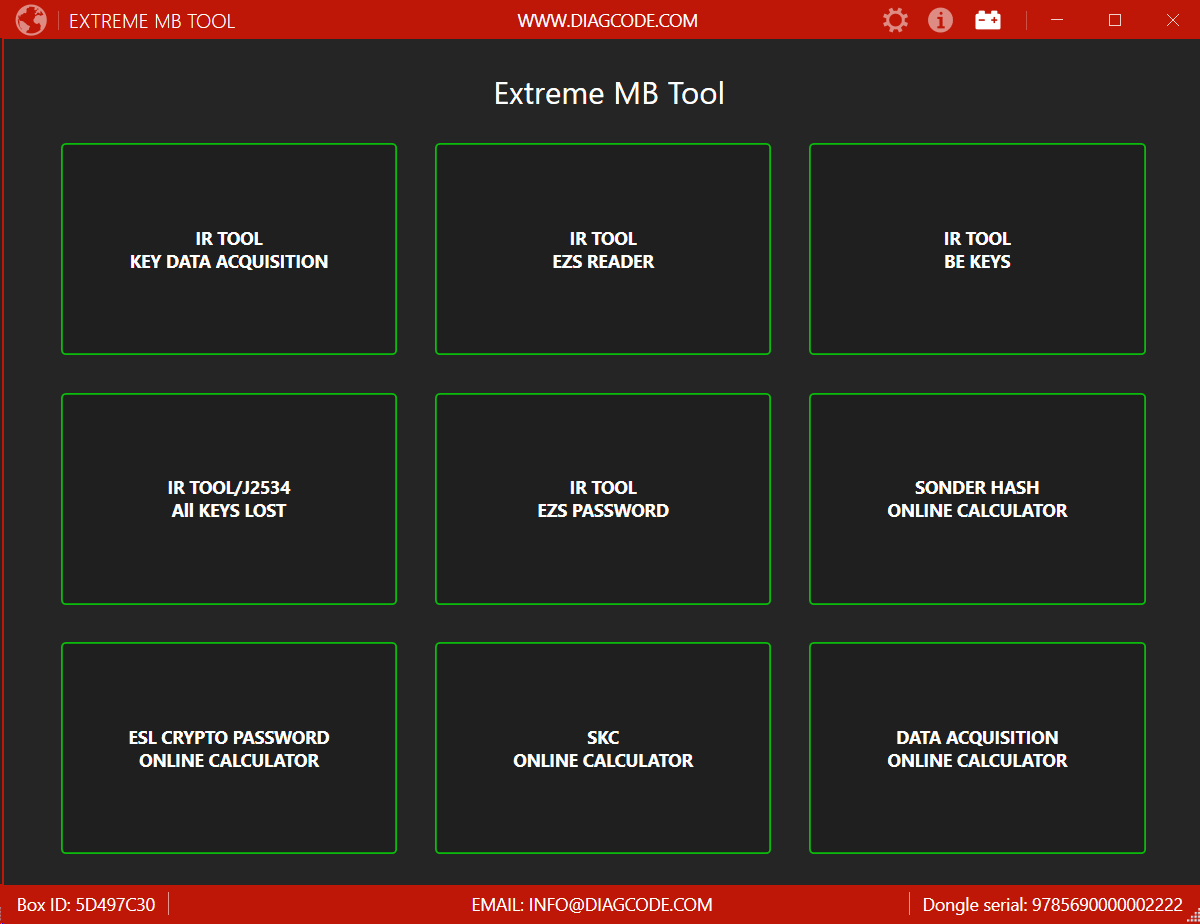The width and height of the screenshot is (1200, 924).
Task: Close the Extreme MB Tool window
Action: click(1173, 20)
